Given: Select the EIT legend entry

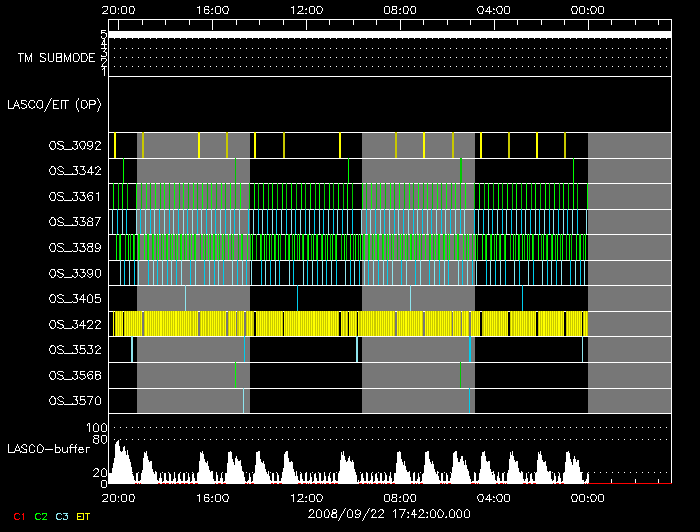Looking at the screenshot, I should point(84,516).
